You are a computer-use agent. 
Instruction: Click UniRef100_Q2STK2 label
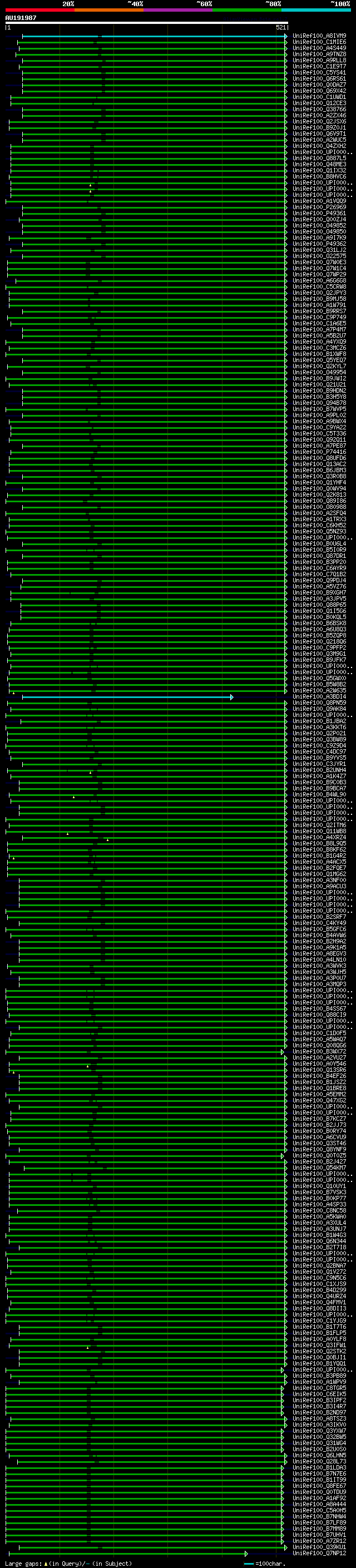coord(319,1351)
